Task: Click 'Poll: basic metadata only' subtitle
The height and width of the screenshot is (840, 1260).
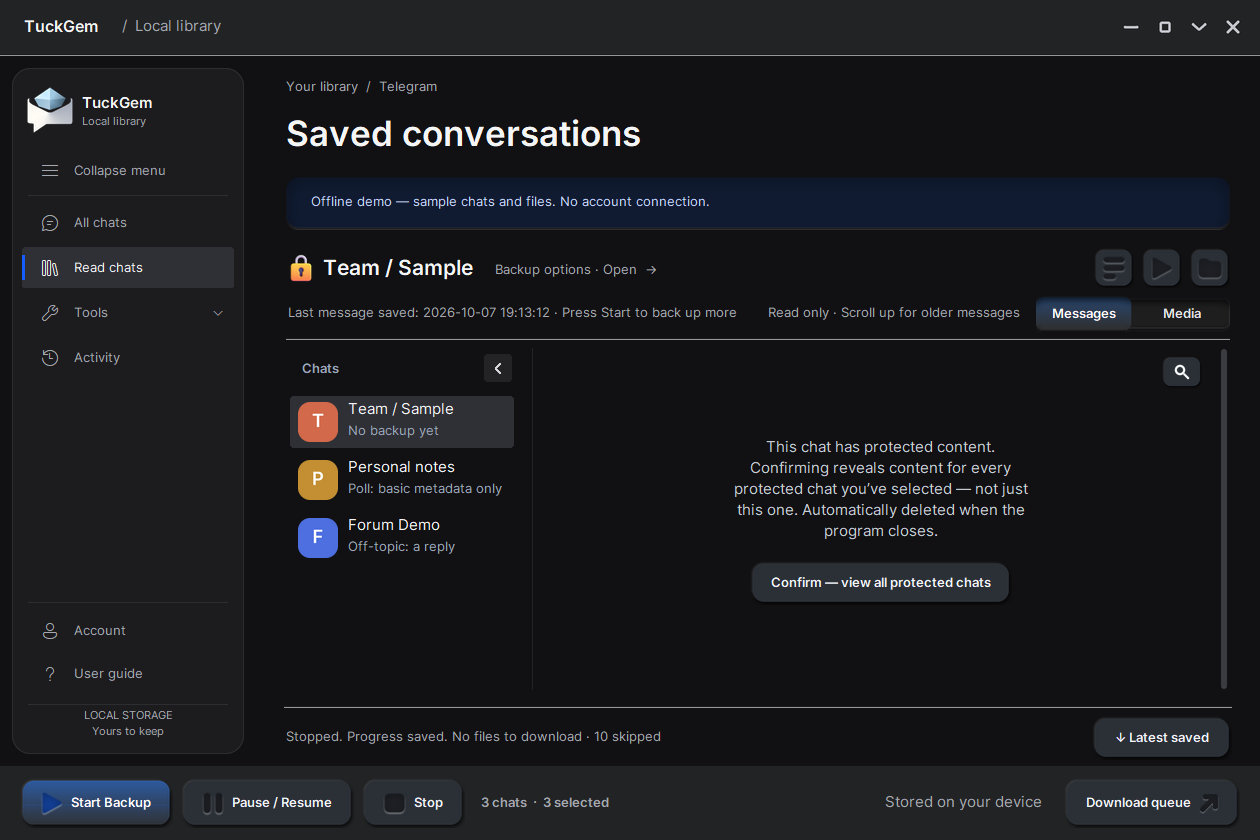Action: (x=425, y=489)
